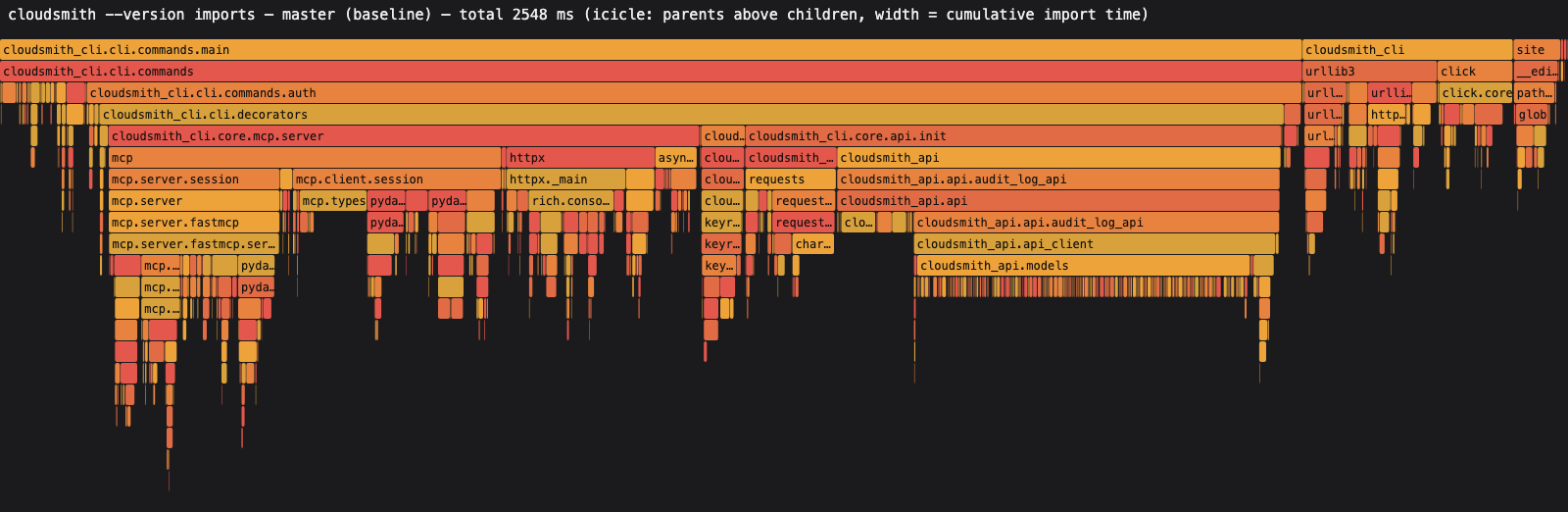The image size is (1568, 512).
Task: Select the cloudsmith_cli.cli.decorators bar
Action: pos(692,115)
